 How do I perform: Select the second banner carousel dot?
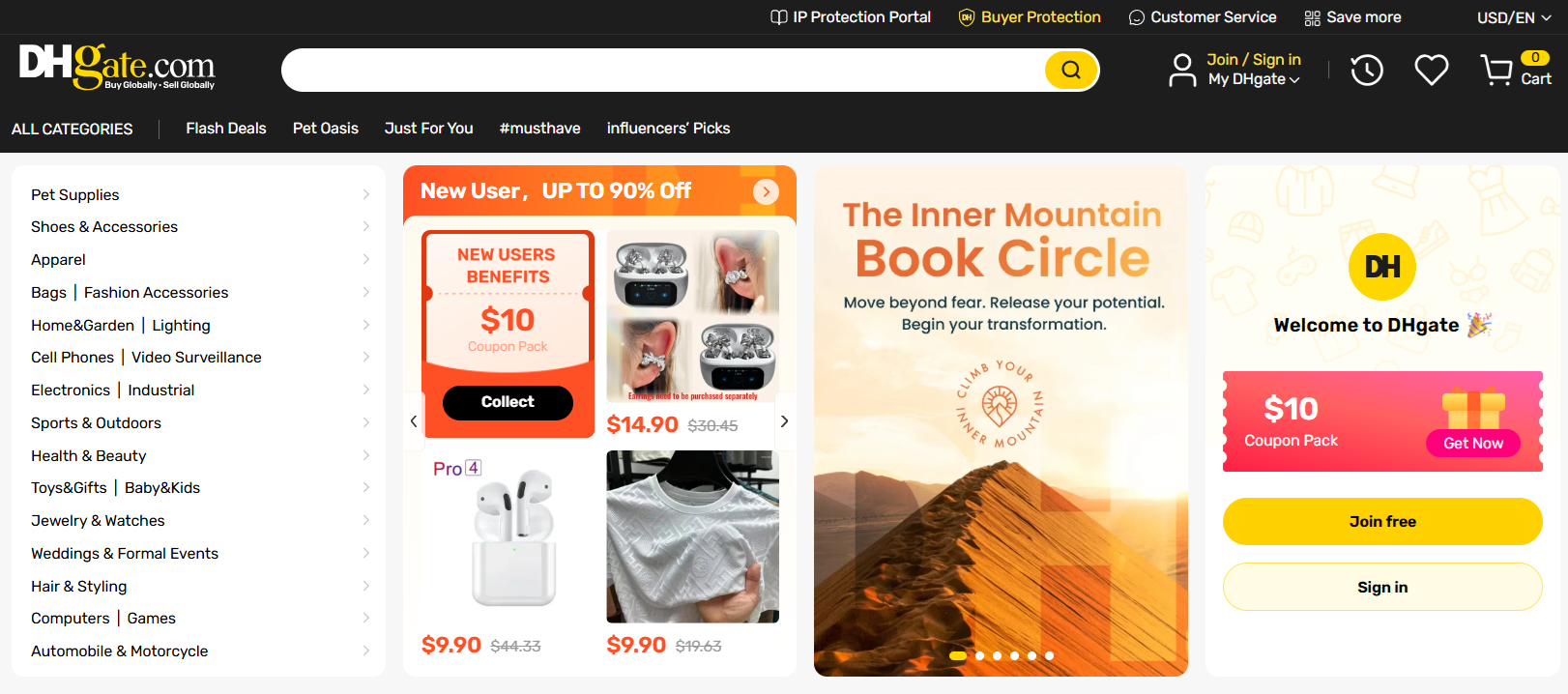(x=980, y=655)
